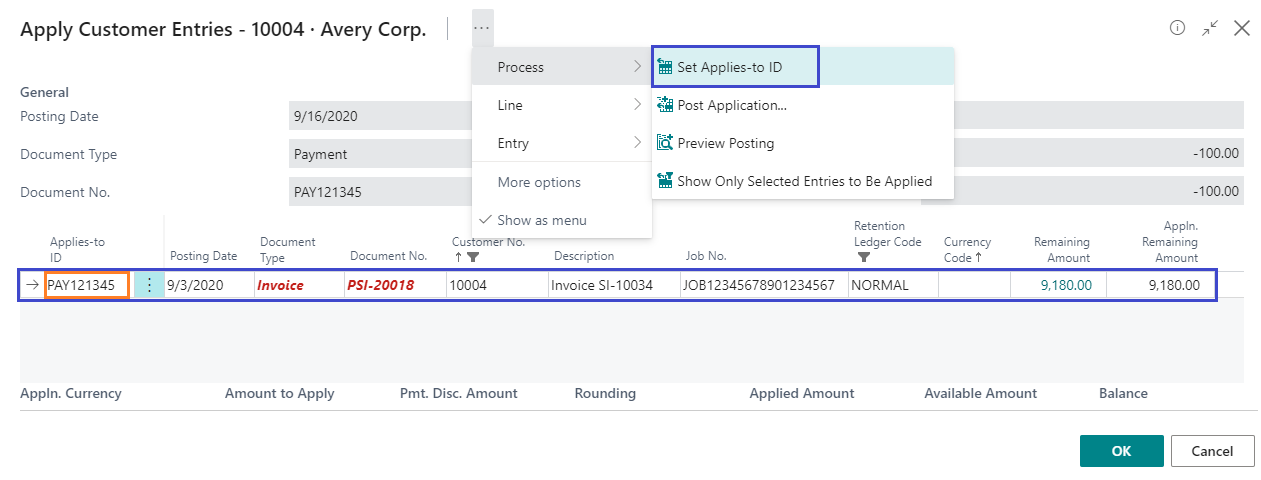
Task: Expand the Line submenu
Action: (x=561, y=105)
